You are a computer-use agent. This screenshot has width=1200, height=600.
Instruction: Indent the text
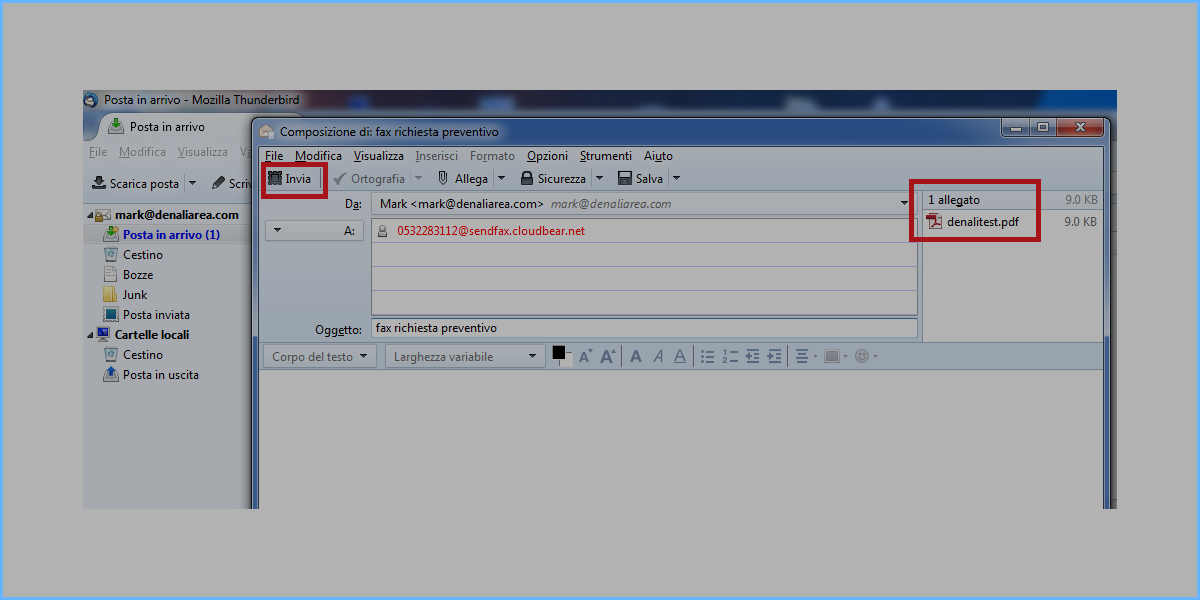[x=774, y=356]
